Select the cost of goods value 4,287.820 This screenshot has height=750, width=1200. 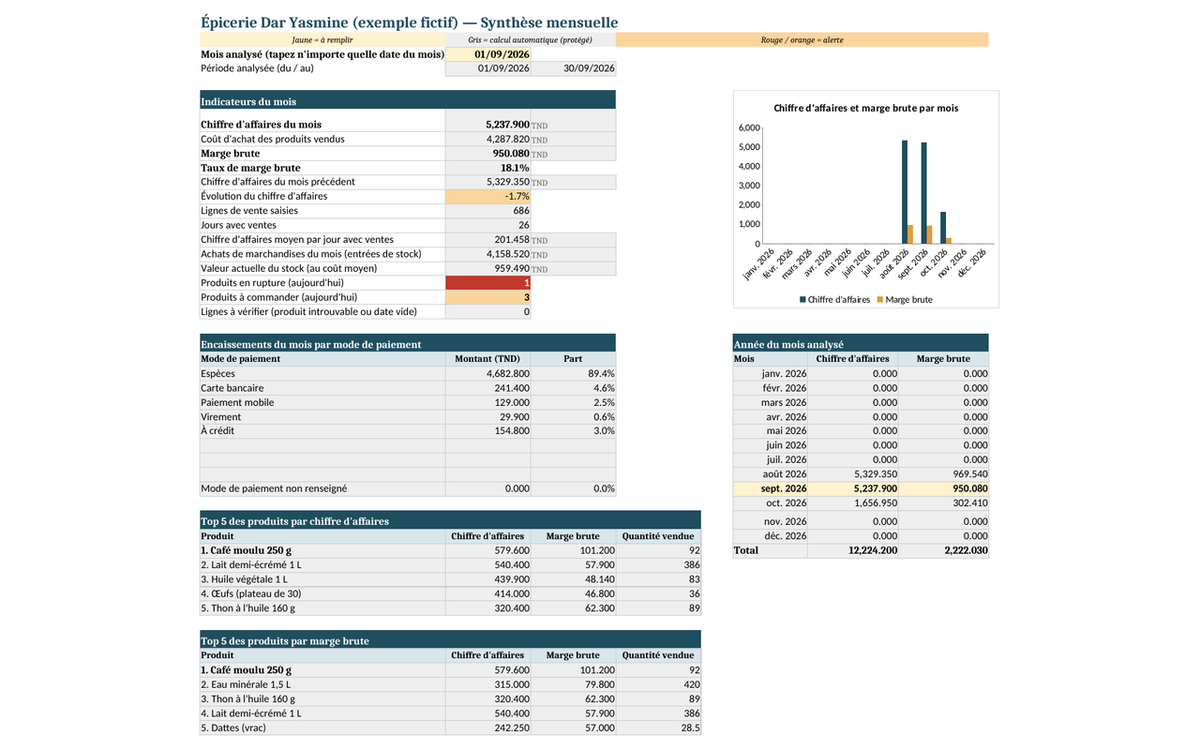pos(488,139)
